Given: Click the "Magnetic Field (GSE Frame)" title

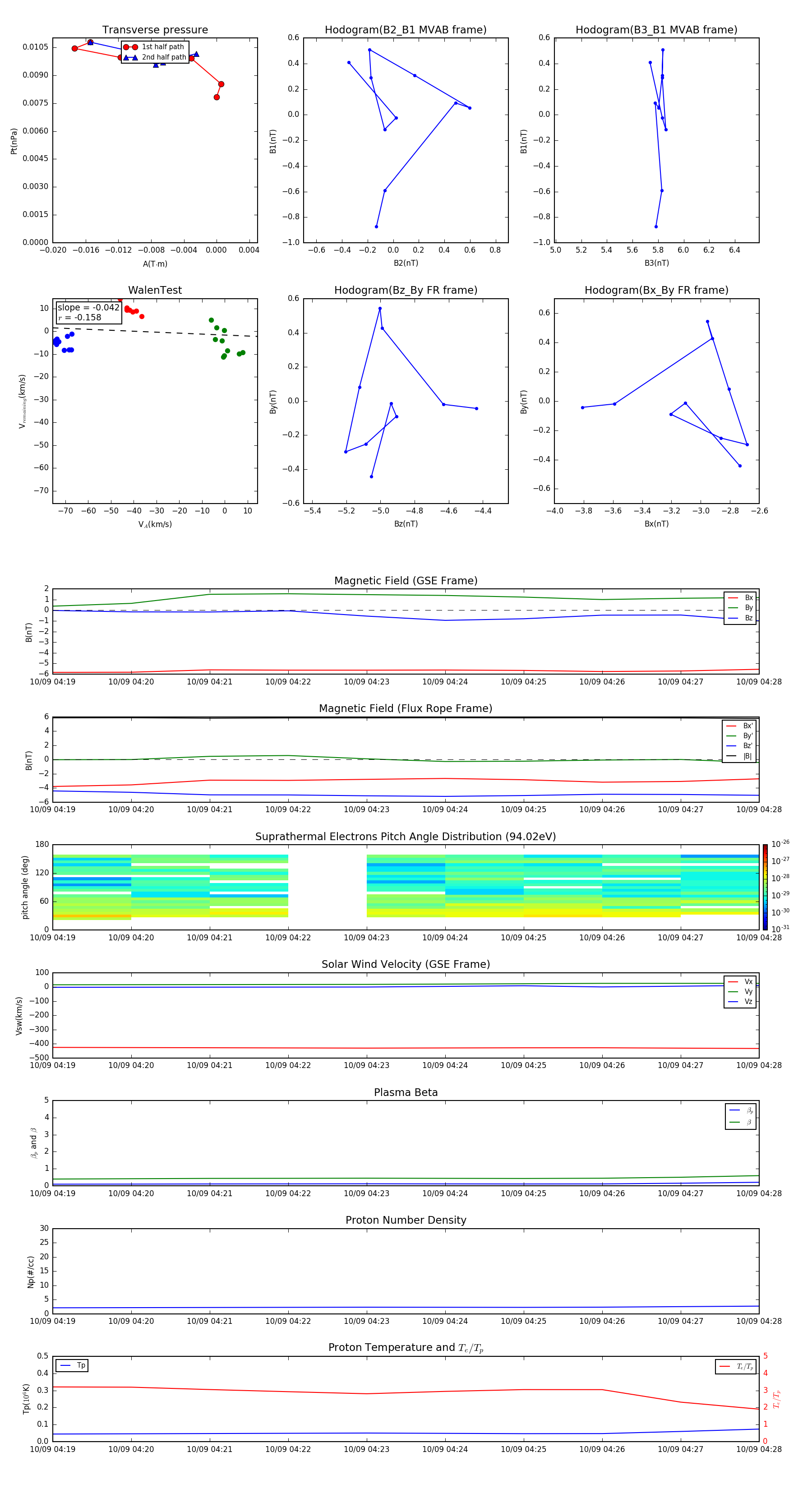Looking at the screenshot, I should [406, 581].
